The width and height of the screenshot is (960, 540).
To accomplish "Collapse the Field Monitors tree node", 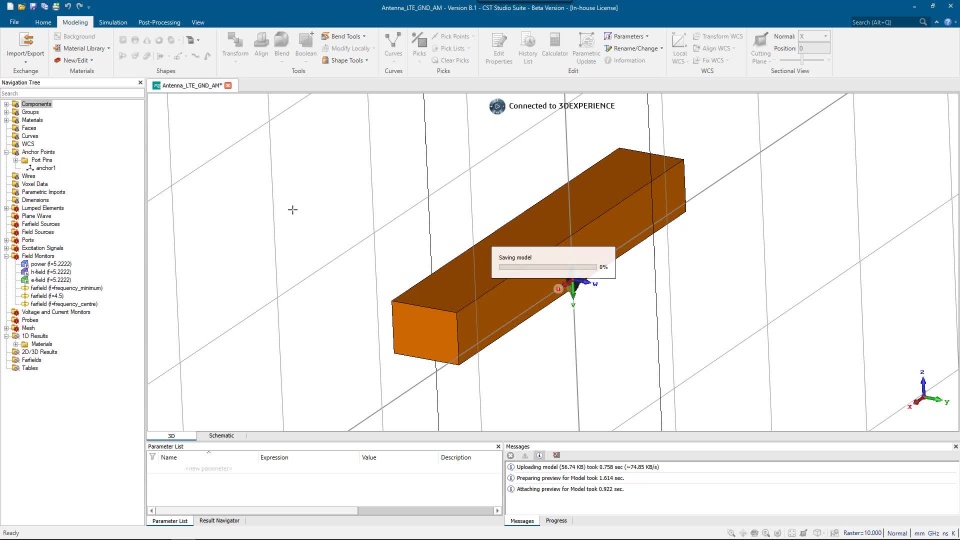I will (x=7, y=256).
